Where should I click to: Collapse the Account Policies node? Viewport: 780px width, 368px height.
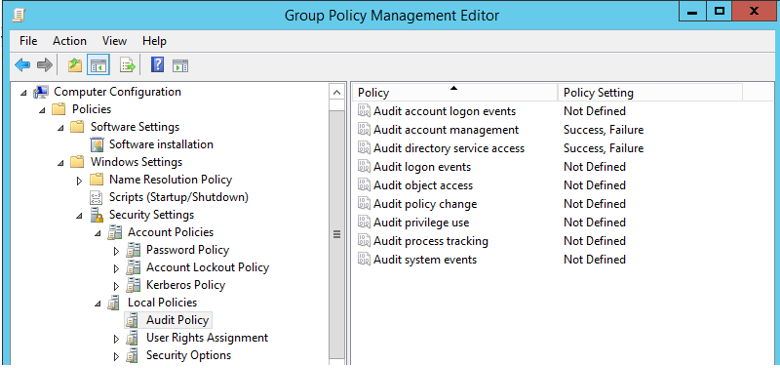pyautogui.click(x=98, y=233)
